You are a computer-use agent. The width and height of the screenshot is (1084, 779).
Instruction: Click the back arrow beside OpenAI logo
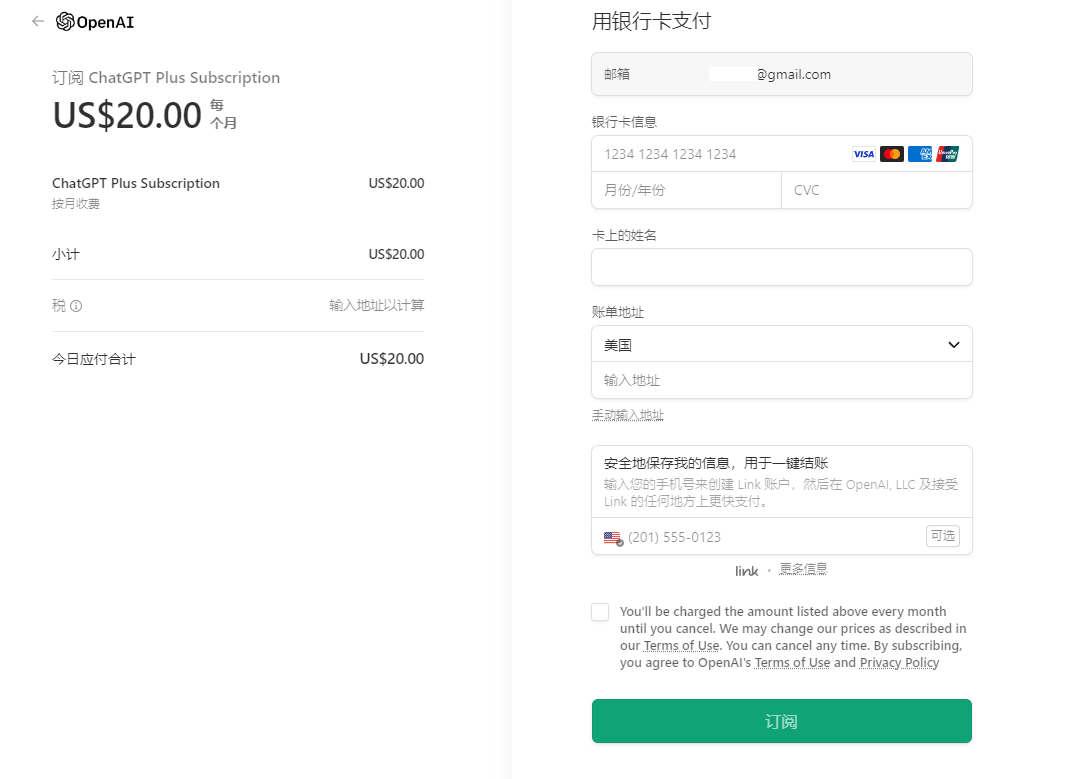pyautogui.click(x=38, y=21)
